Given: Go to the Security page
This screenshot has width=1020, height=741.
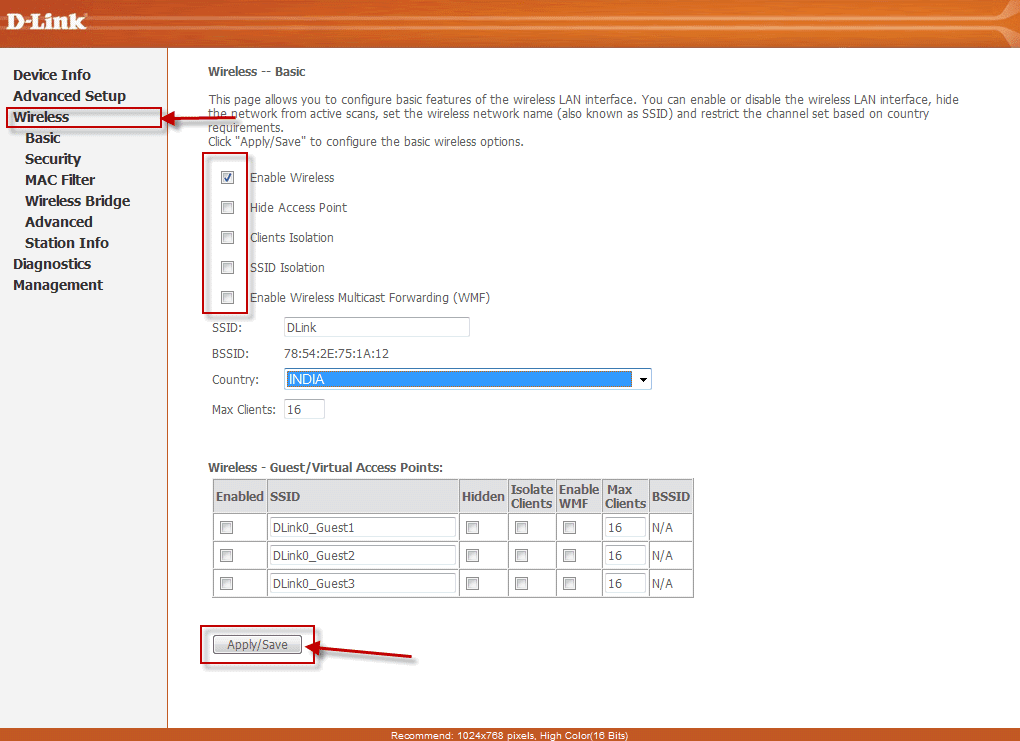Looking at the screenshot, I should [x=52, y=158].
